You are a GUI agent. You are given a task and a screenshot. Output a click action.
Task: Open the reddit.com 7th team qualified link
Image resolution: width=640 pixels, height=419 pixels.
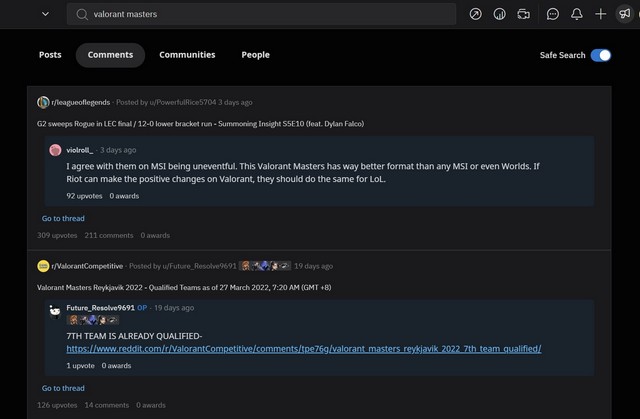tap(303, 348)
